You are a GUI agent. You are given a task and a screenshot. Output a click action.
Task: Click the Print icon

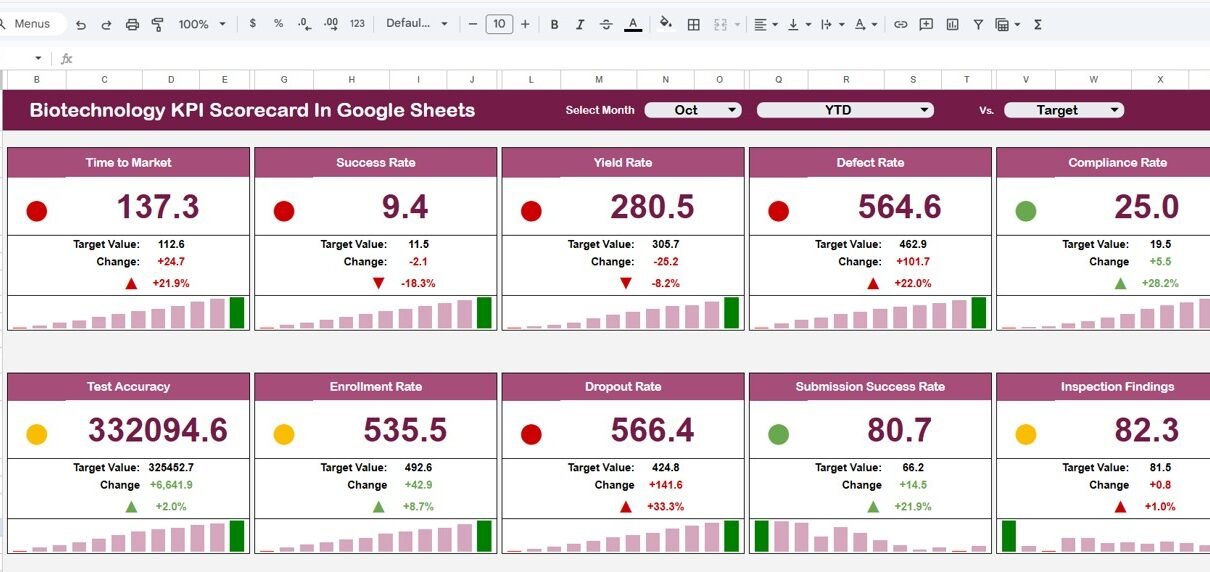point(132,24)
